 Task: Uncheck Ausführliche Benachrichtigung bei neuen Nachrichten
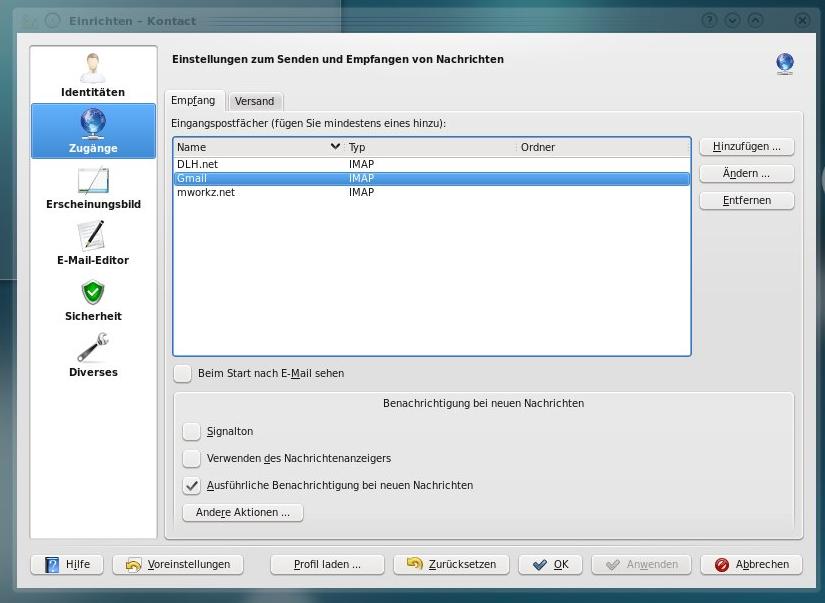pyautogui.click(x=192, y=486)
